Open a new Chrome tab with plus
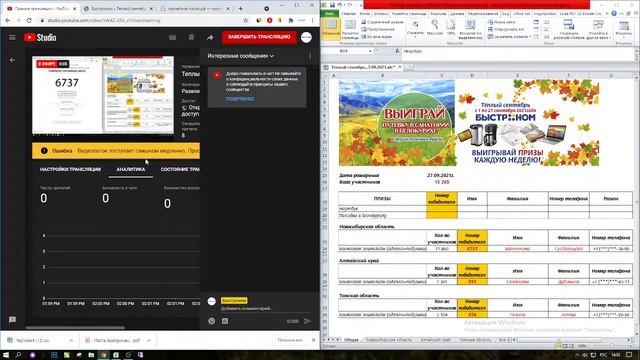640x360 pixels. coord(240,8)
